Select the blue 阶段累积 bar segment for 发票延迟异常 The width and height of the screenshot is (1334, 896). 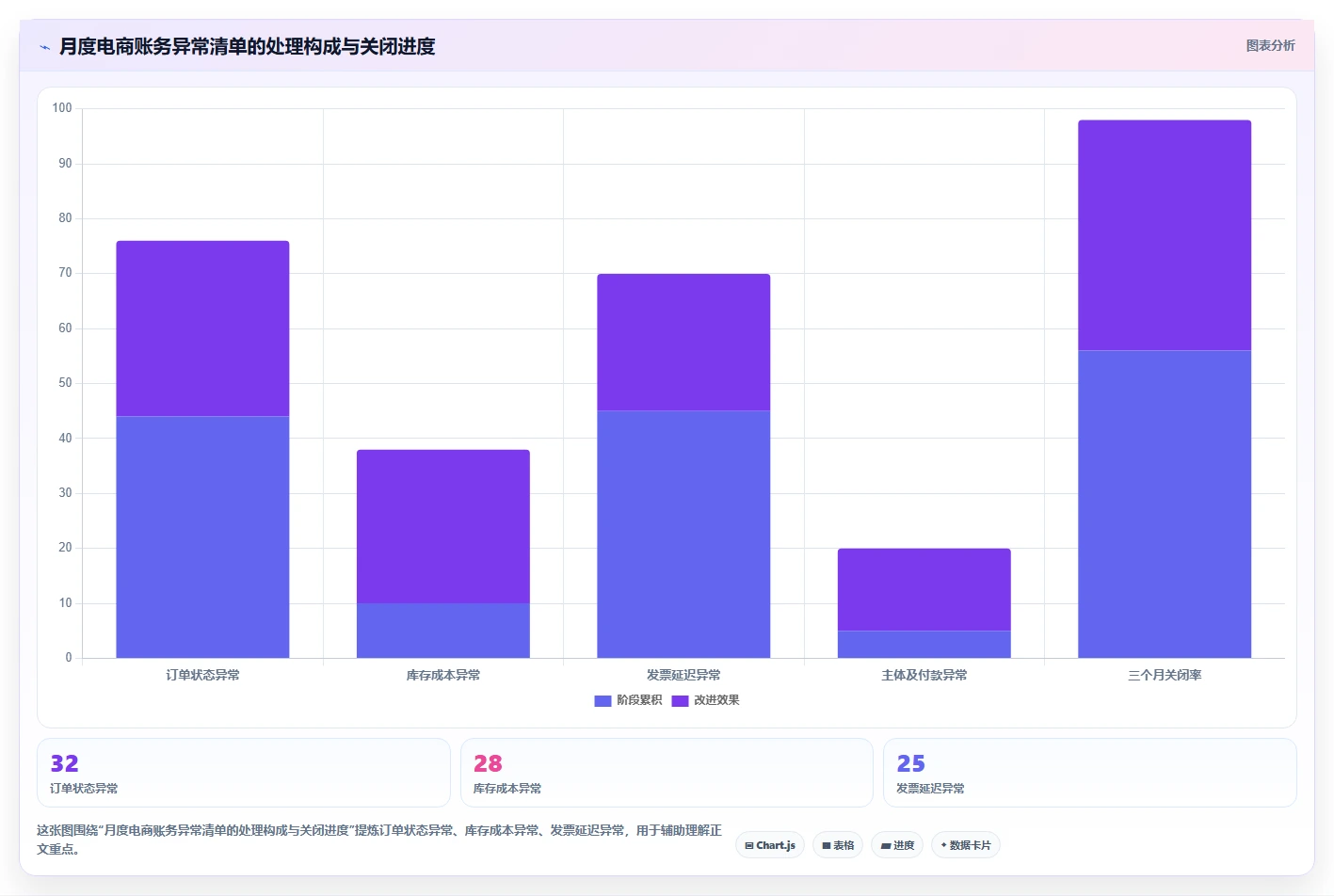pos(683,535)
